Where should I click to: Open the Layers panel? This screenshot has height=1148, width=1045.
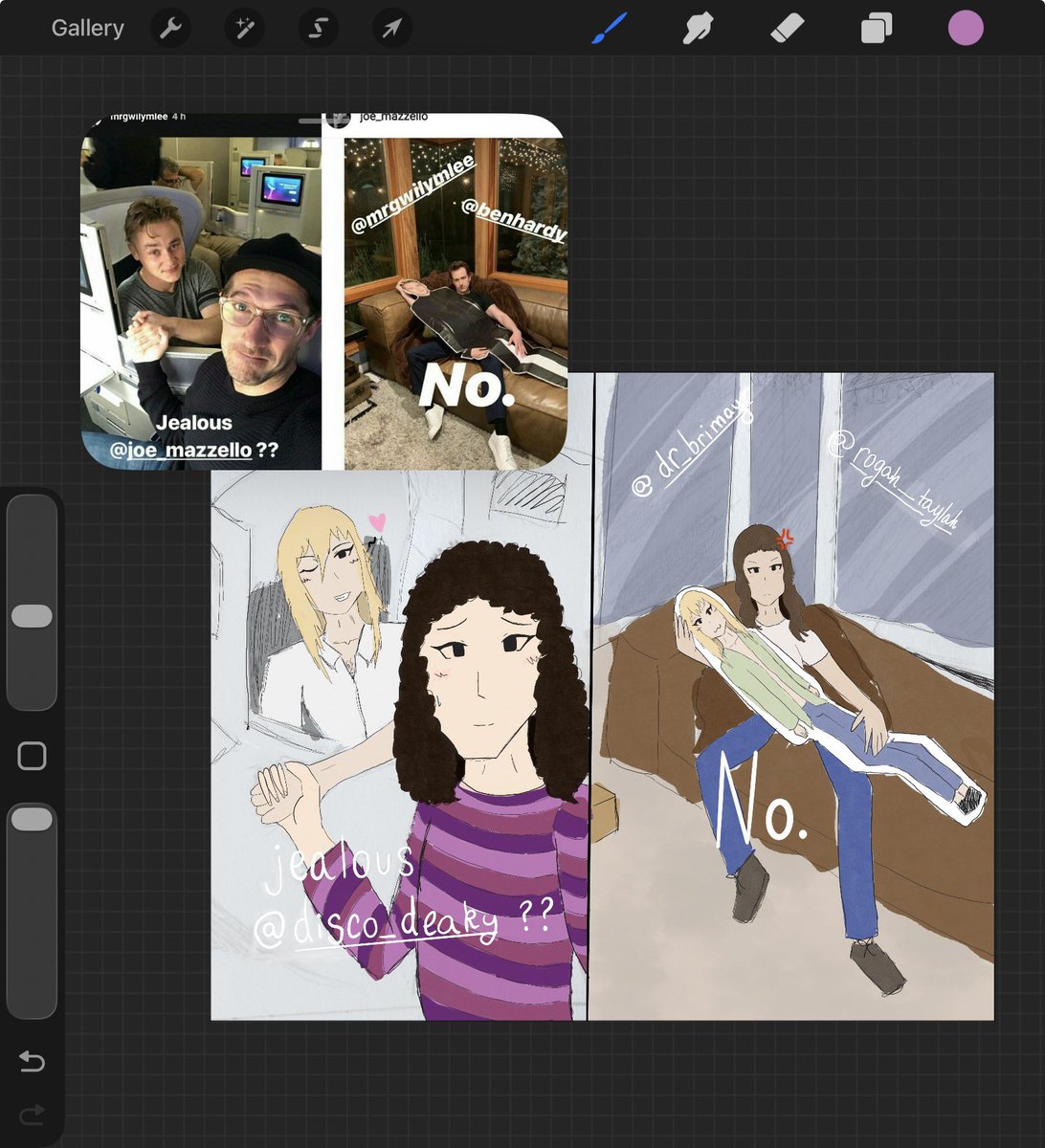(x=876, y=29)
